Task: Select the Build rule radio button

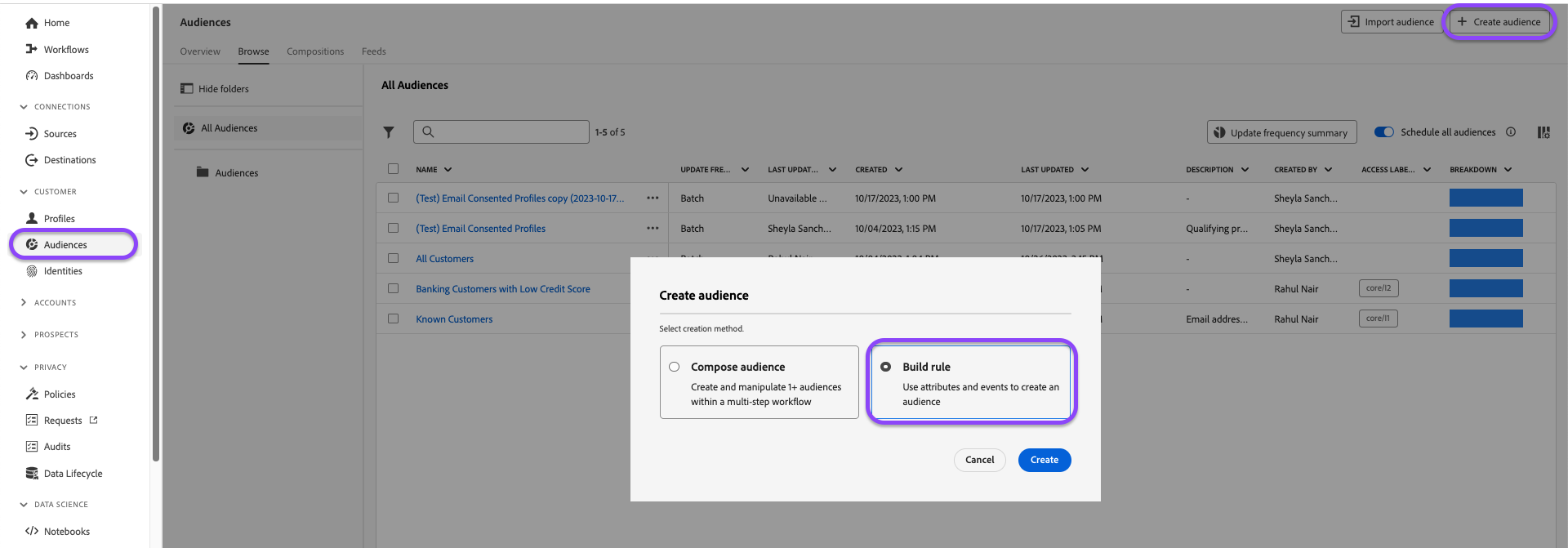Action: click(885, 367)
